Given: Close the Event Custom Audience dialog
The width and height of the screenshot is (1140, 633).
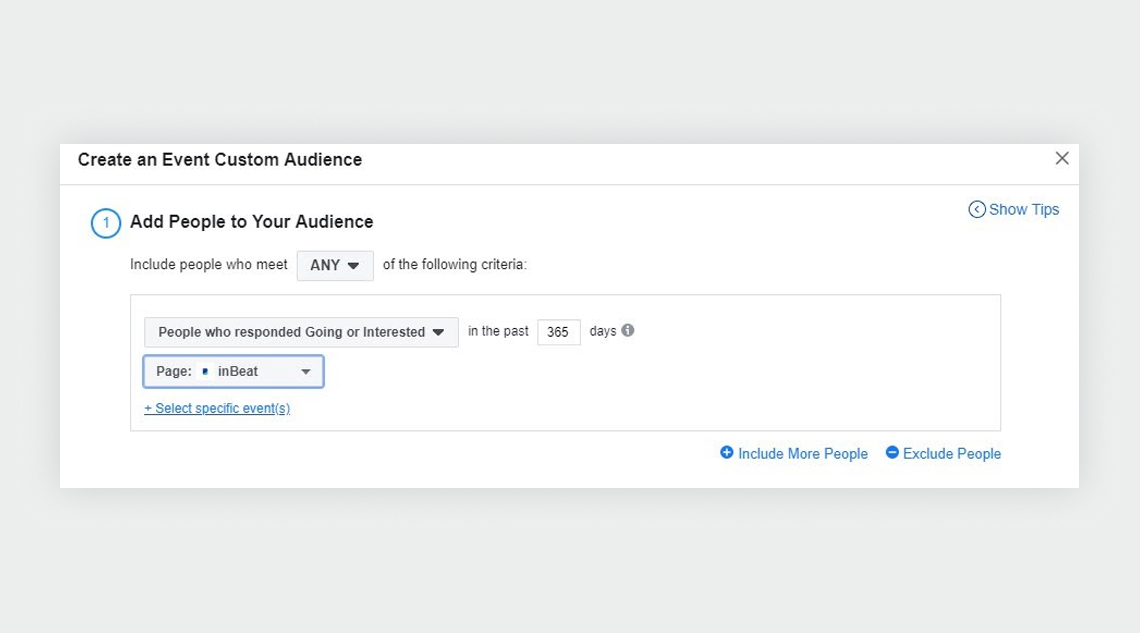Looking at the screenshot, I should tap(1062, 158).
